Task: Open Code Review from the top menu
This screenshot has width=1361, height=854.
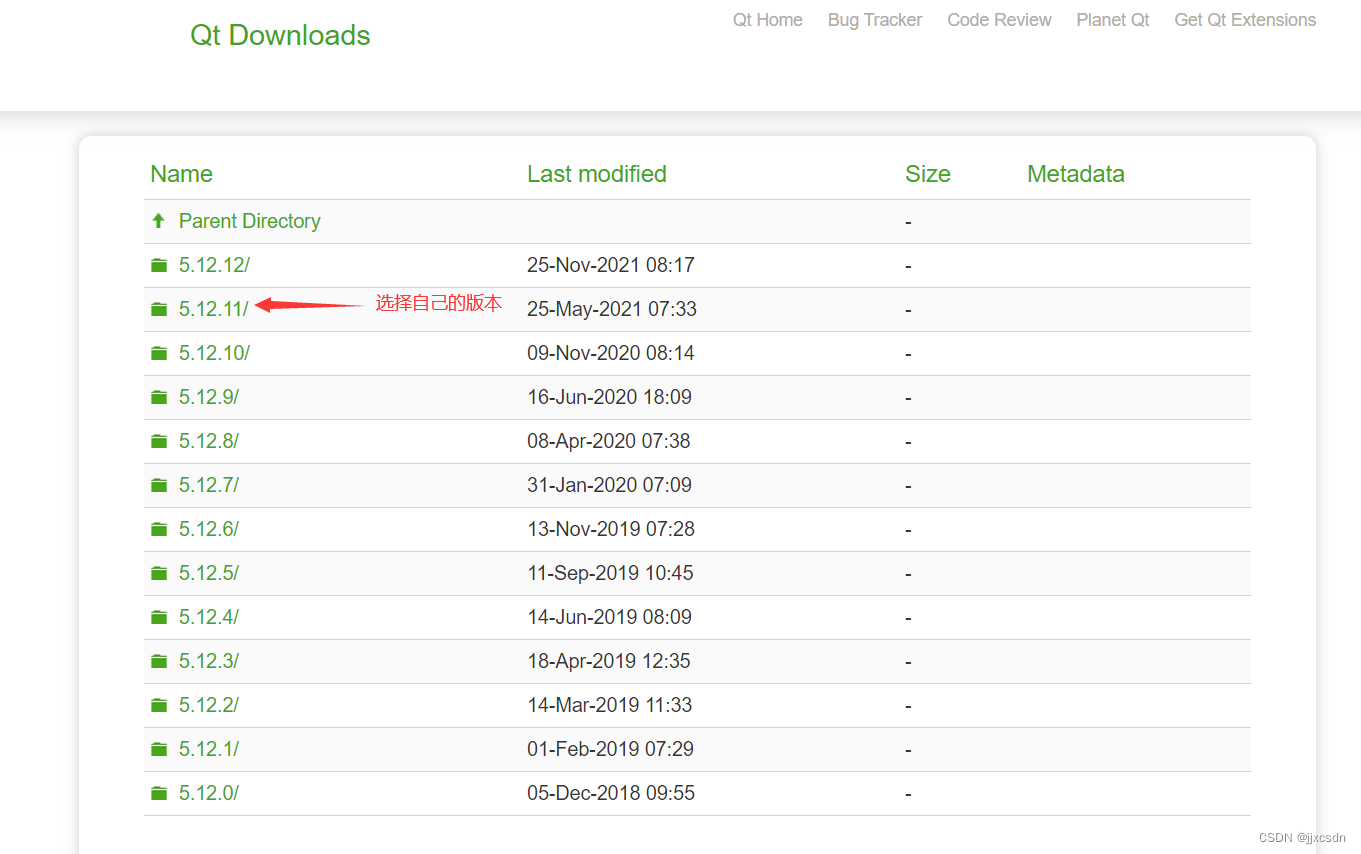Action: pyautogui.click(x=999, y=20)
